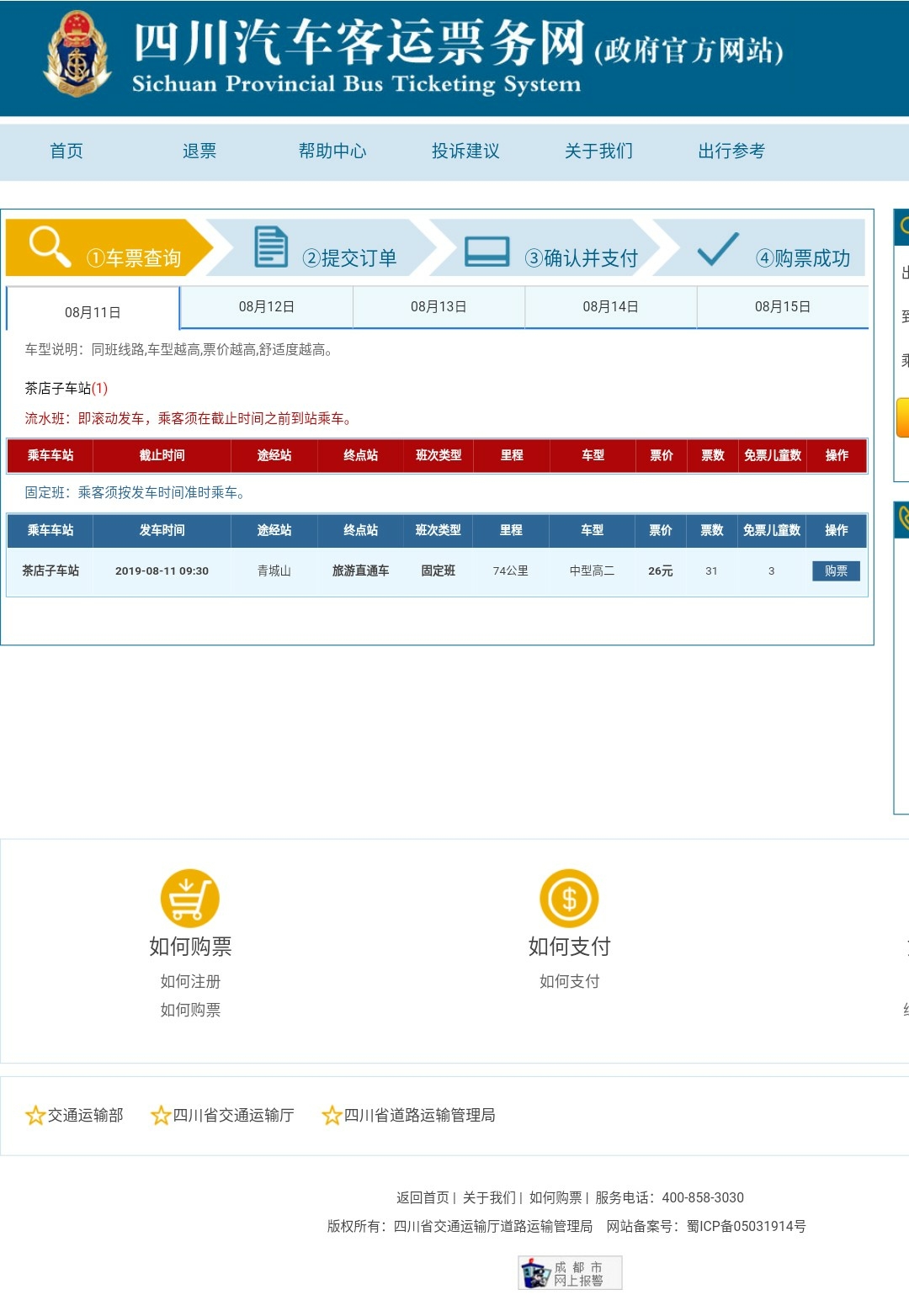Open 投诉建议 in navigation bar
Viewport: 909px width, 1316px height.
465,151
